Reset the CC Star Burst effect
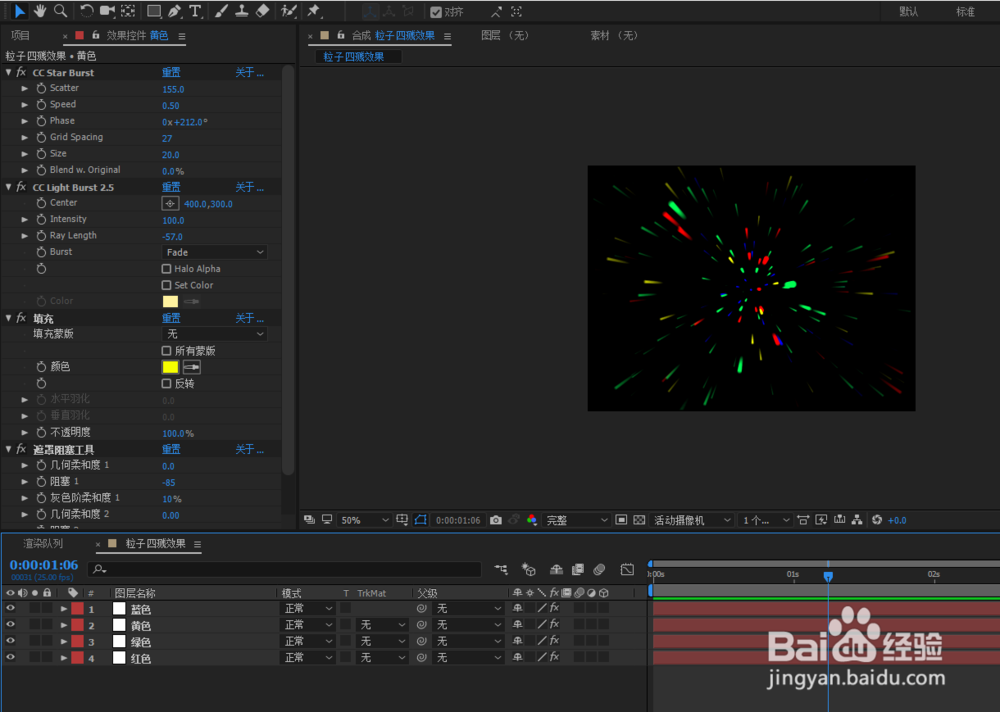Screen dimensions: 1000x712 click(x=171, y=72)
